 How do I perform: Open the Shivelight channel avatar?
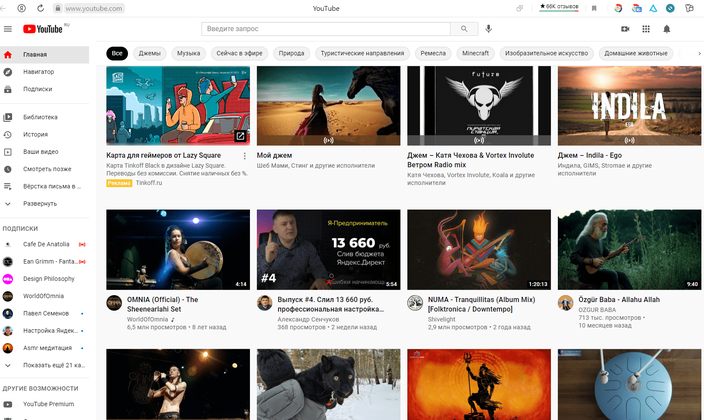415,303
